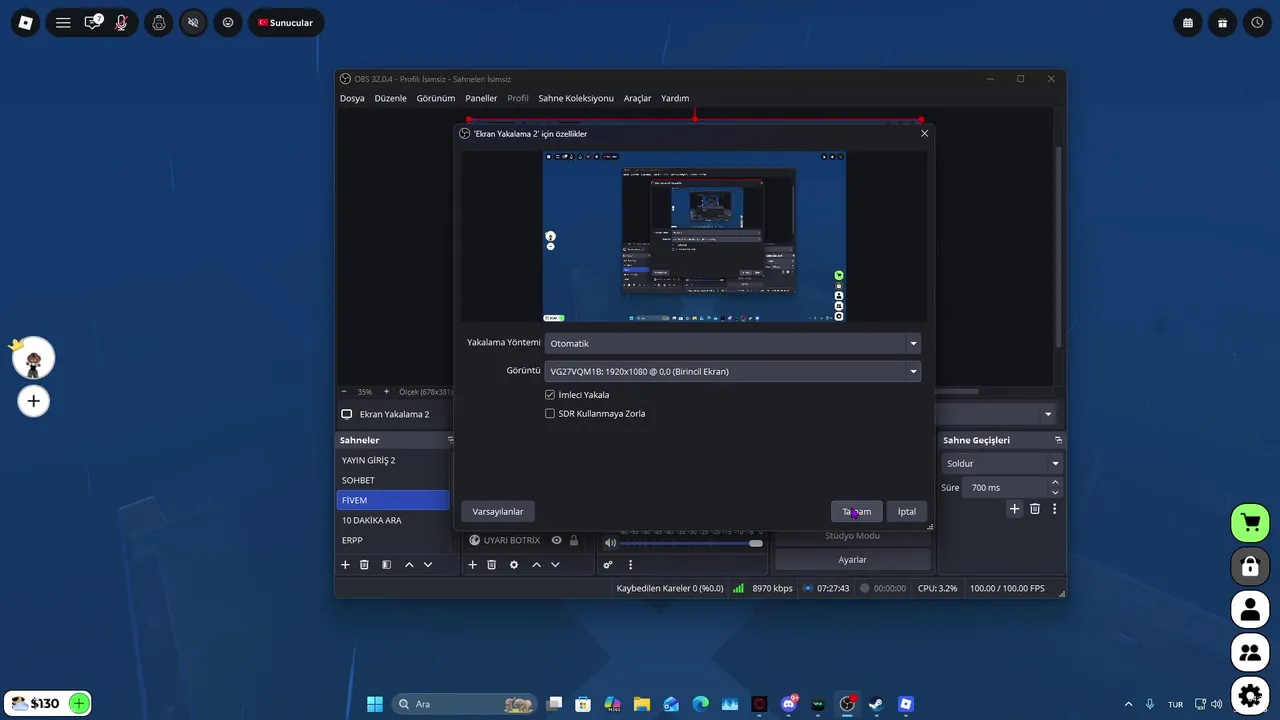Add cash with green plus next to $130

pos(79,703)
